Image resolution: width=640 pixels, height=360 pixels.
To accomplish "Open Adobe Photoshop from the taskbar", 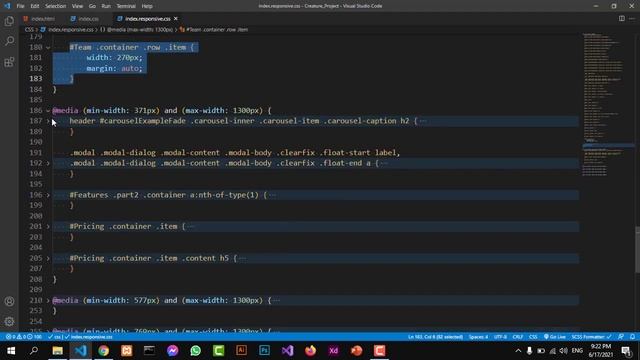I will [264, 351].
